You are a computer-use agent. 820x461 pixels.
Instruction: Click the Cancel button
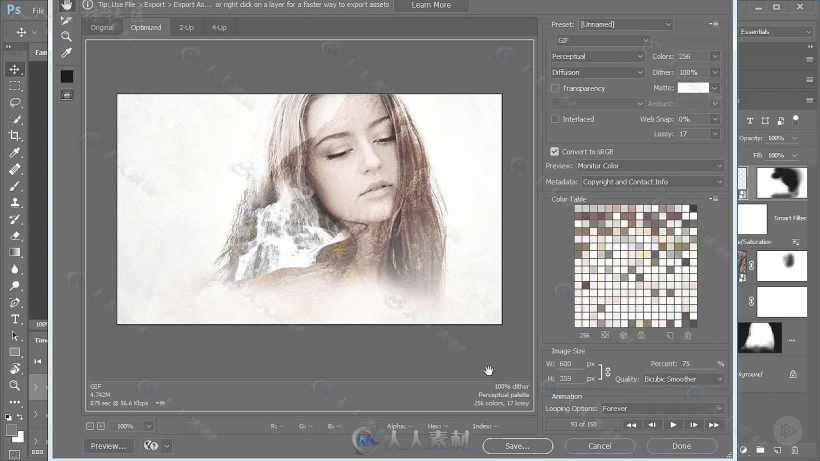click(x=599, y=446)
